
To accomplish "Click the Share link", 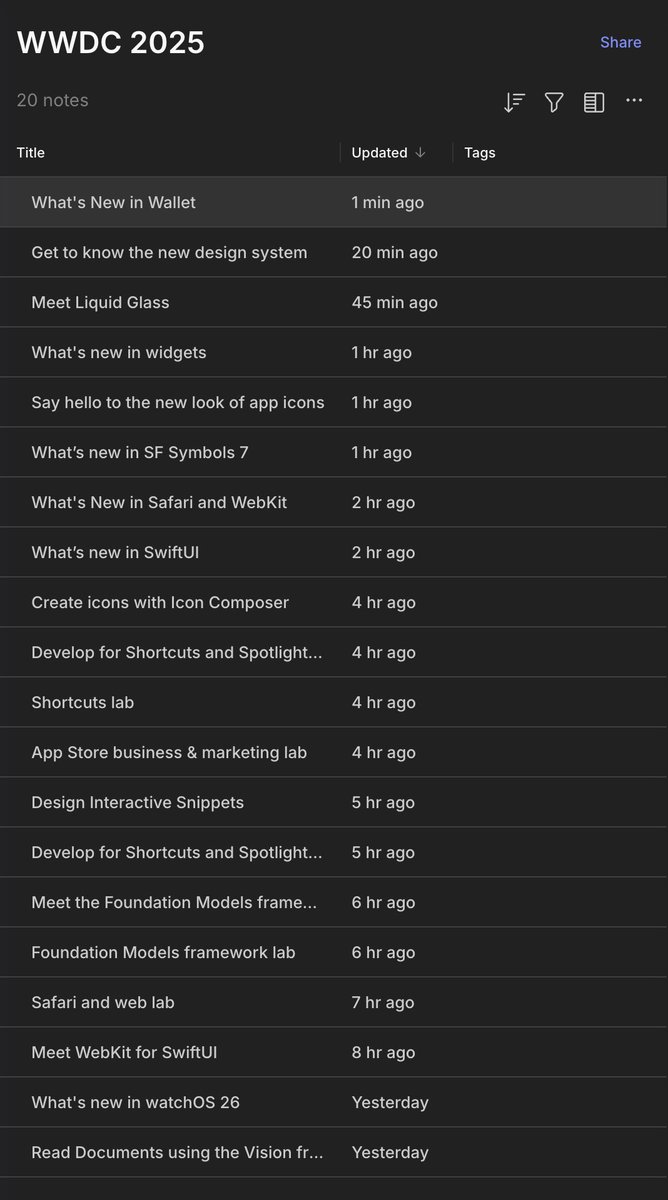I will tap(621, 42).
